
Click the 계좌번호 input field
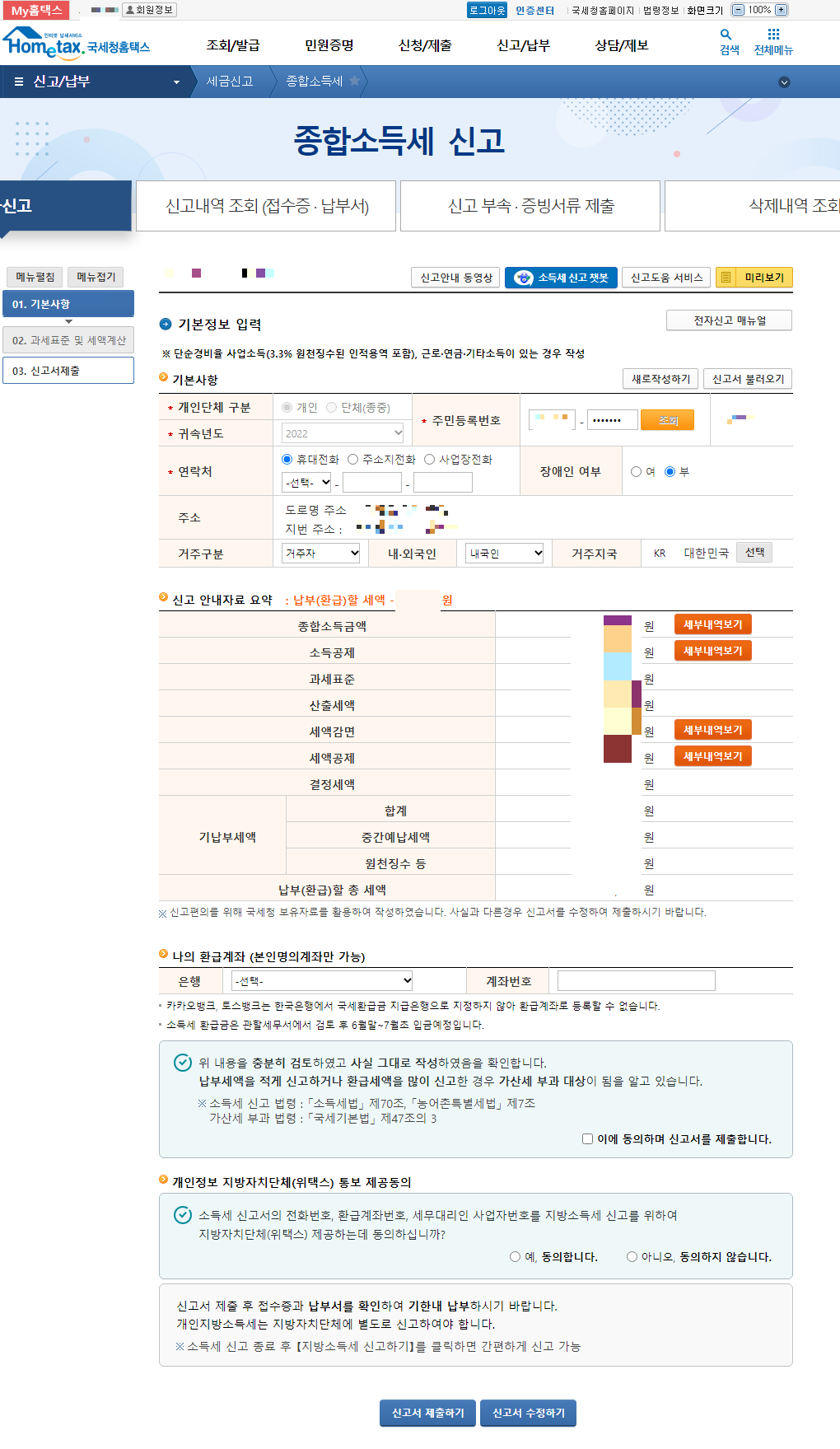click(637, 980)
